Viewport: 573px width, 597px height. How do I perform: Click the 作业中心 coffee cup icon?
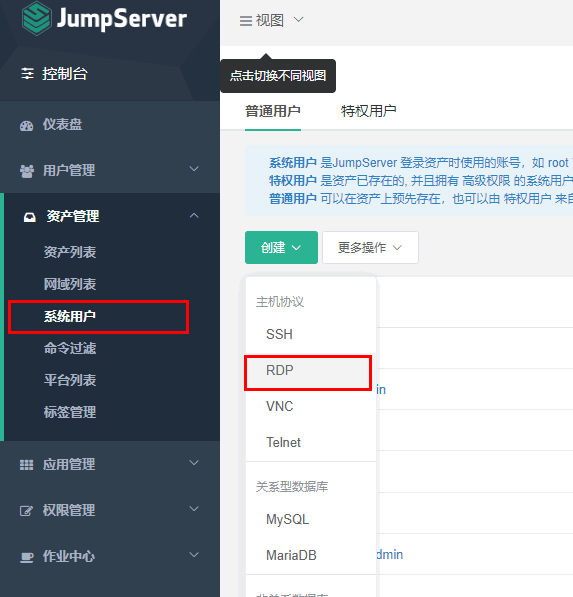coord(27,557)
